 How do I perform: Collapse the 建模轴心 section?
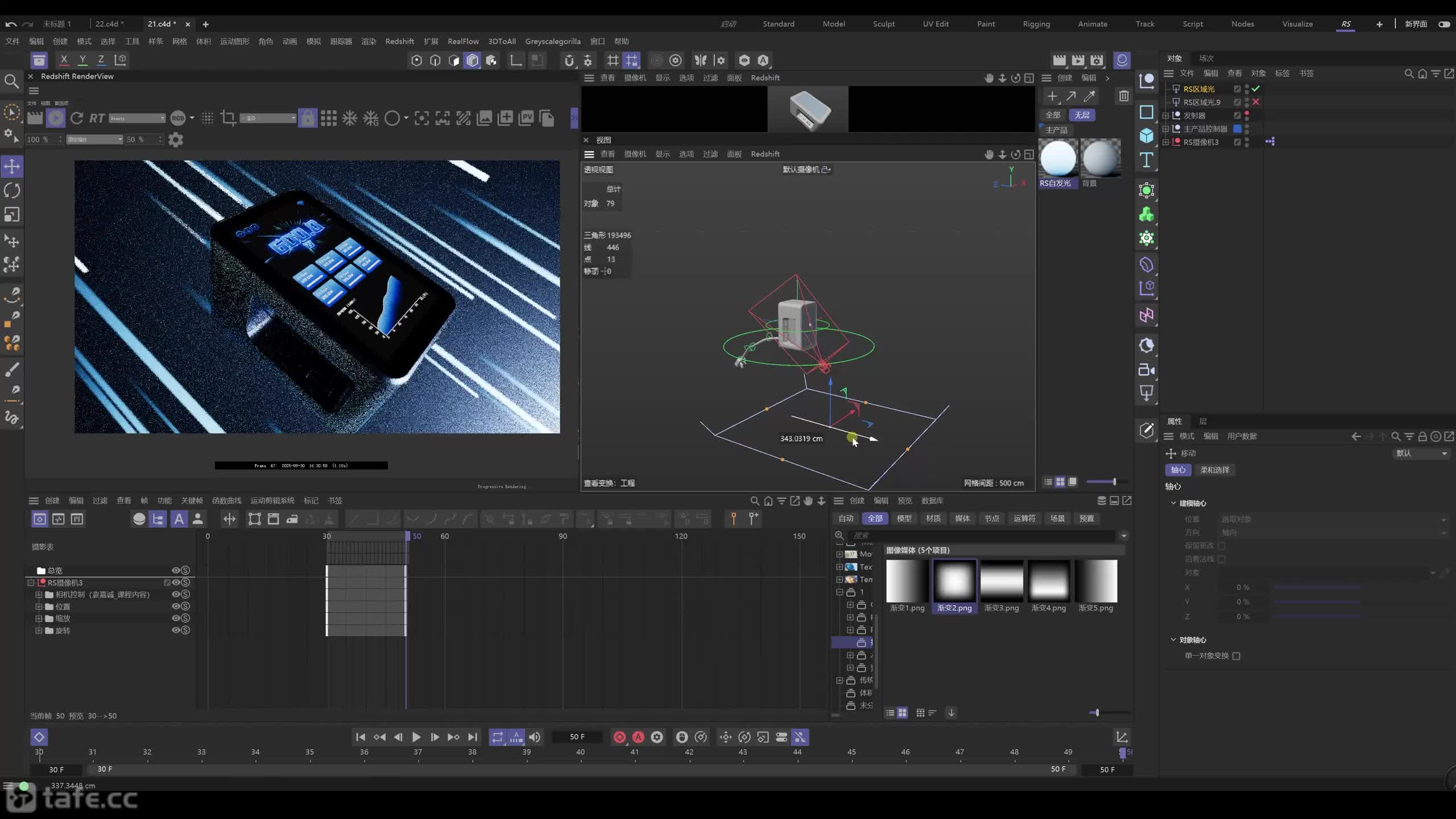coord(1173,503)
